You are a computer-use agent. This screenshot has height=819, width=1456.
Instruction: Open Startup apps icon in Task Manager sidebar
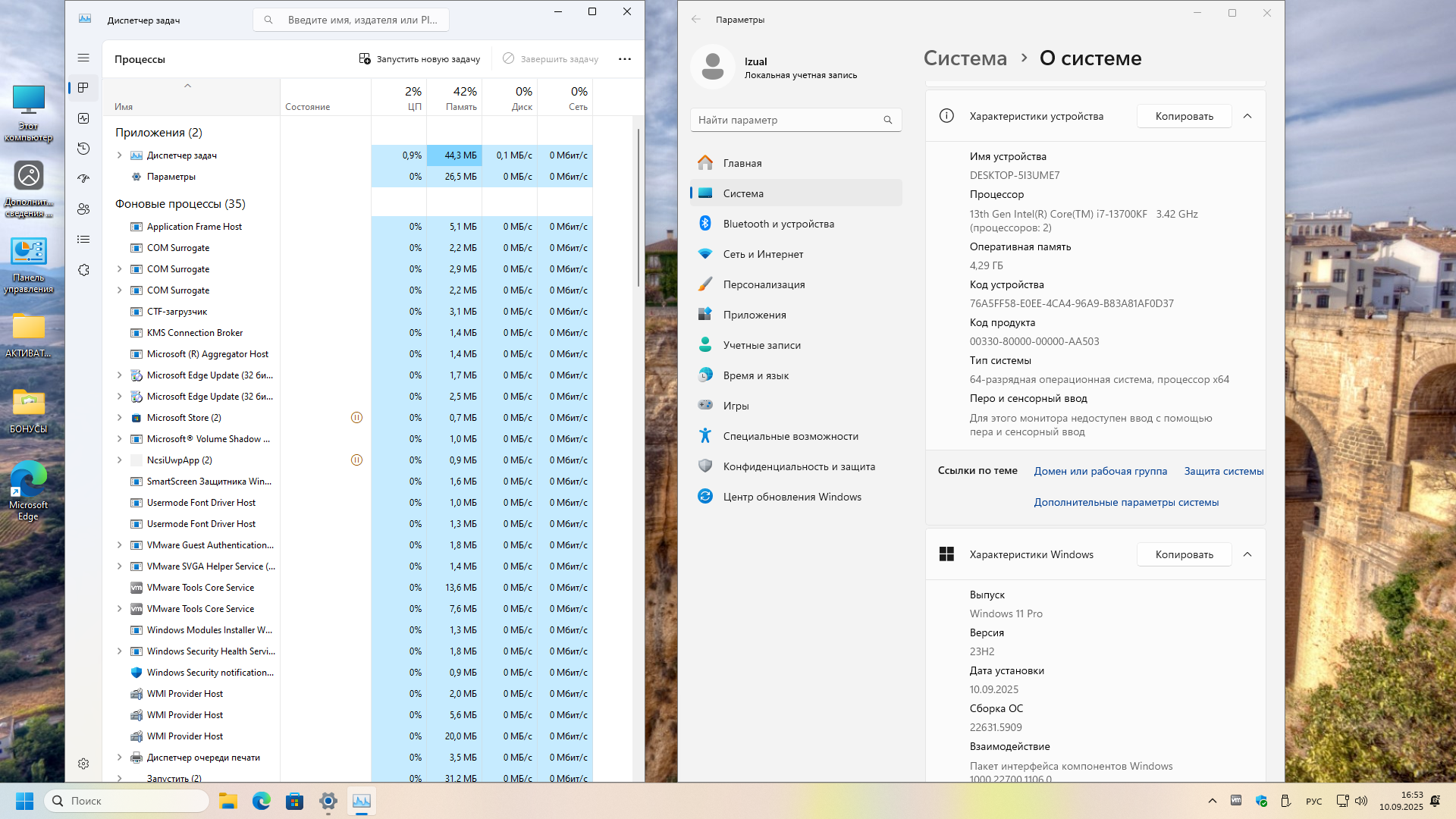tap(83, 179)
